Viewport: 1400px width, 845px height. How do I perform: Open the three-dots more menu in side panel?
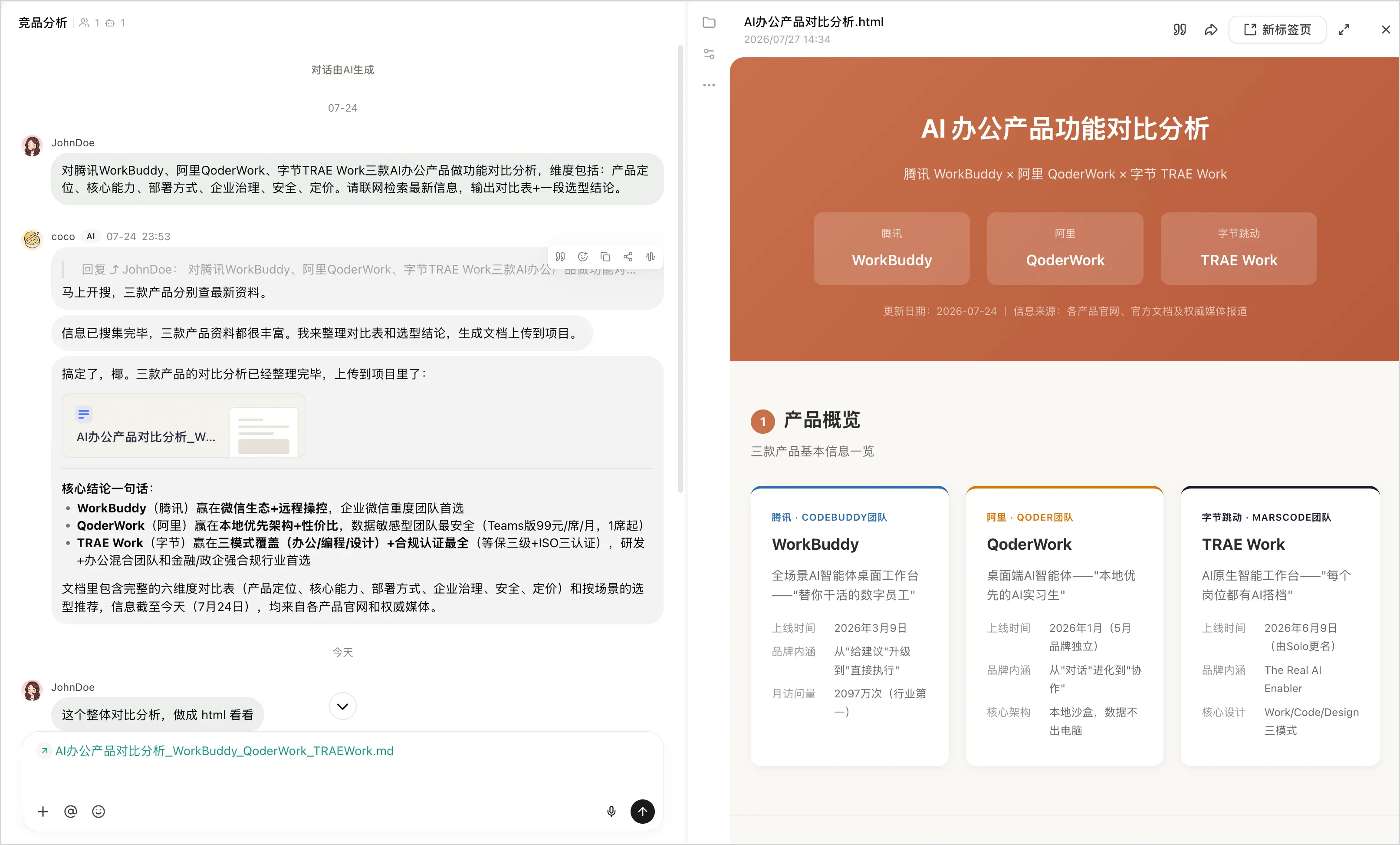click(x=709, y=85)
